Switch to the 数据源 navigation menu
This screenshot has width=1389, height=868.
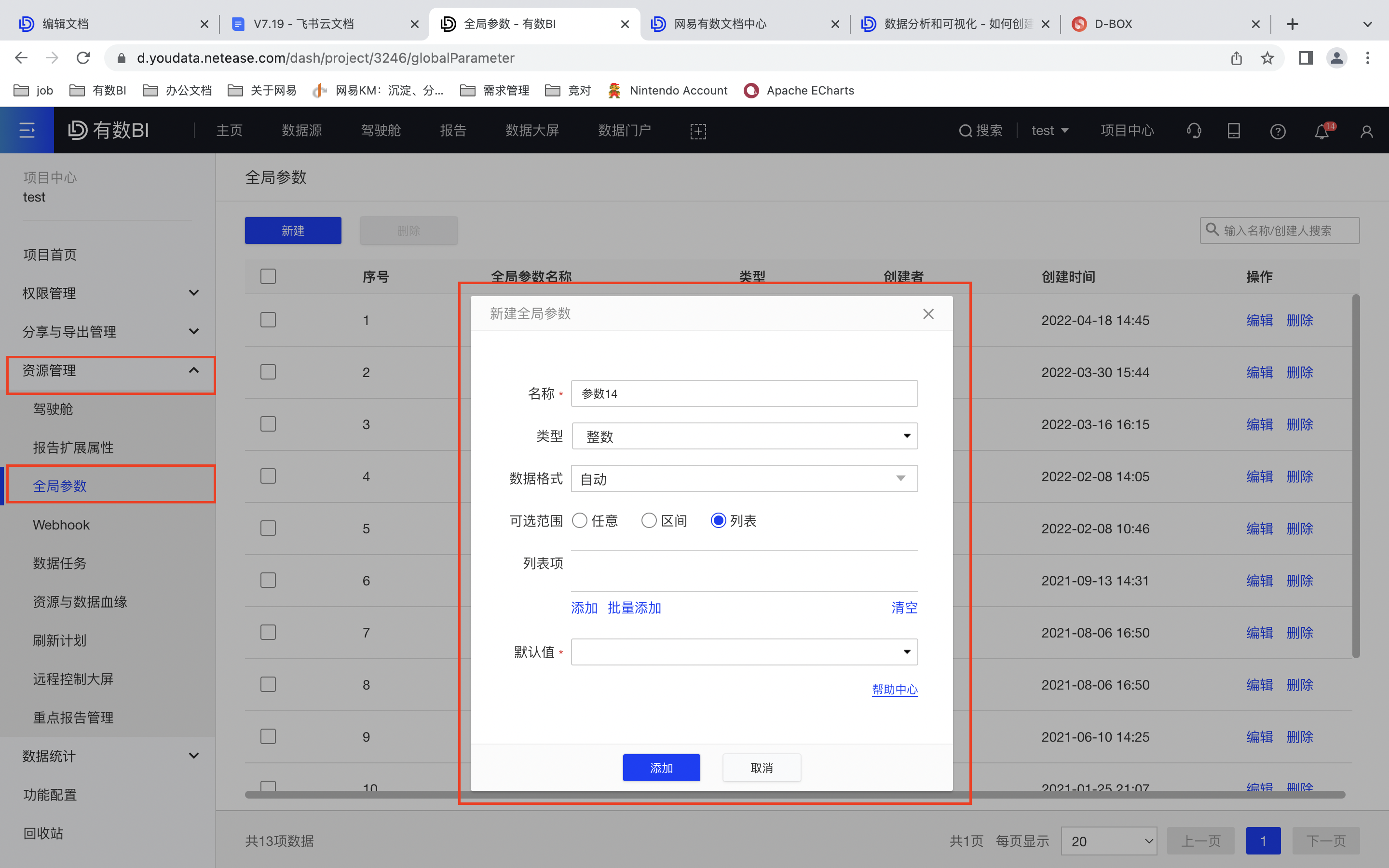point(301,130)
